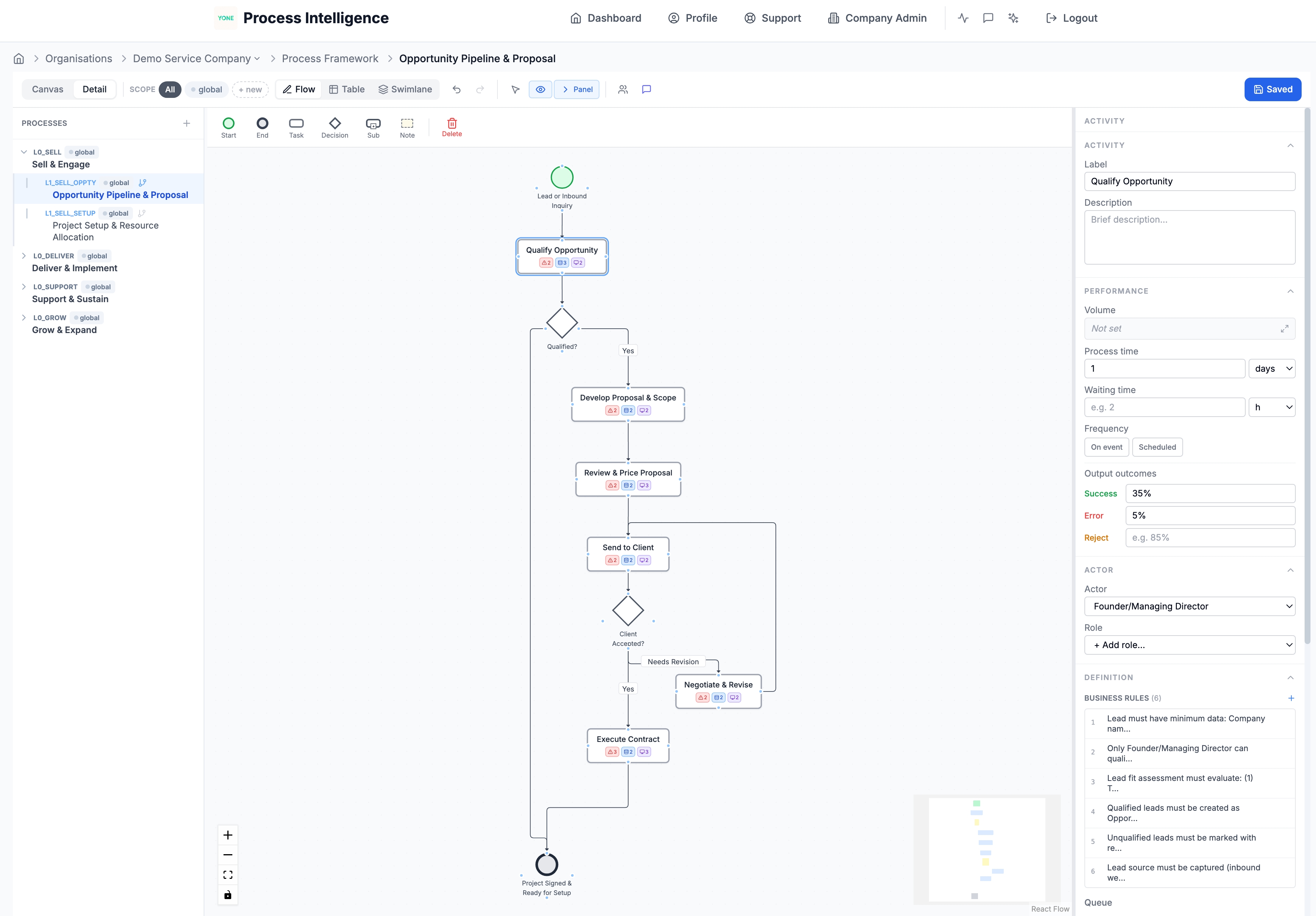This screenshot has height=916, width=1316.
Task: Collapse the Definition section chevron
Action: point(1290,677)
